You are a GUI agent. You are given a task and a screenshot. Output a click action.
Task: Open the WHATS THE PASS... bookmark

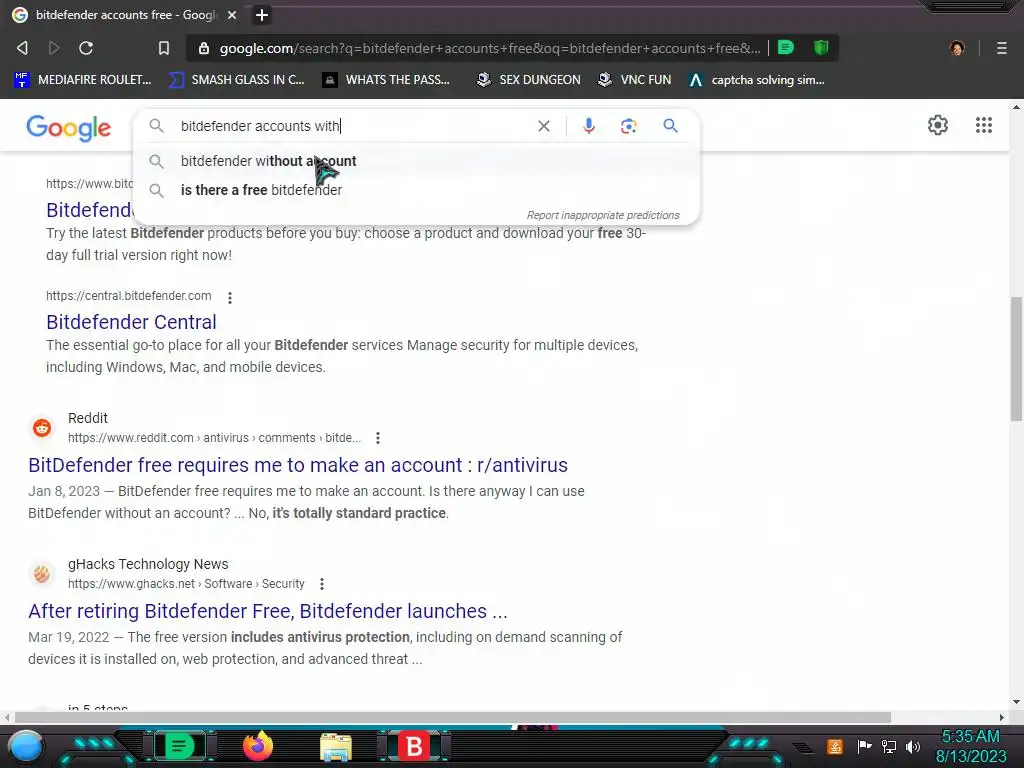pyautogui.click(x=386, y=80)
